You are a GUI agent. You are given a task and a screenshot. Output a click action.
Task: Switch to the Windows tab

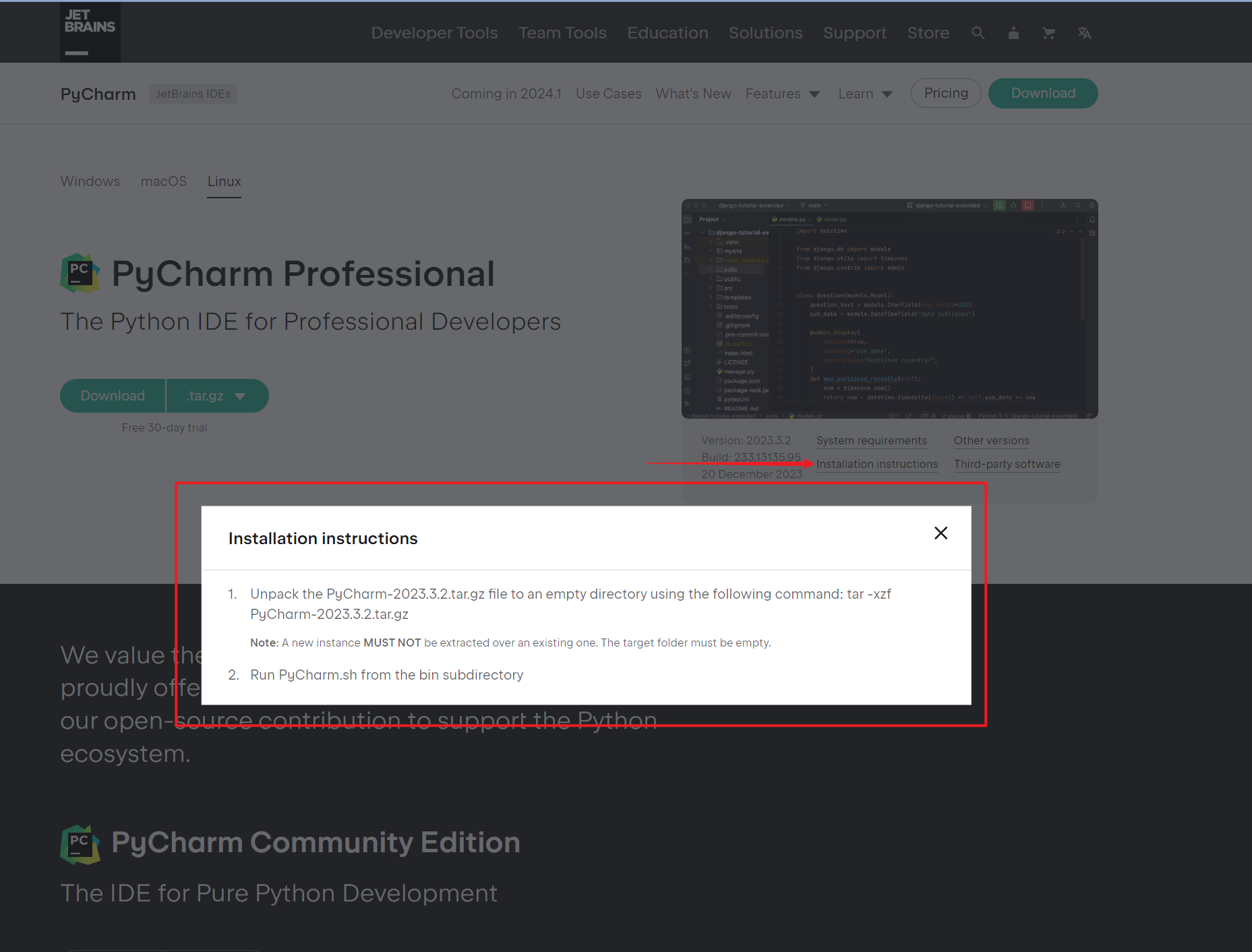click(x=90, y=181)
